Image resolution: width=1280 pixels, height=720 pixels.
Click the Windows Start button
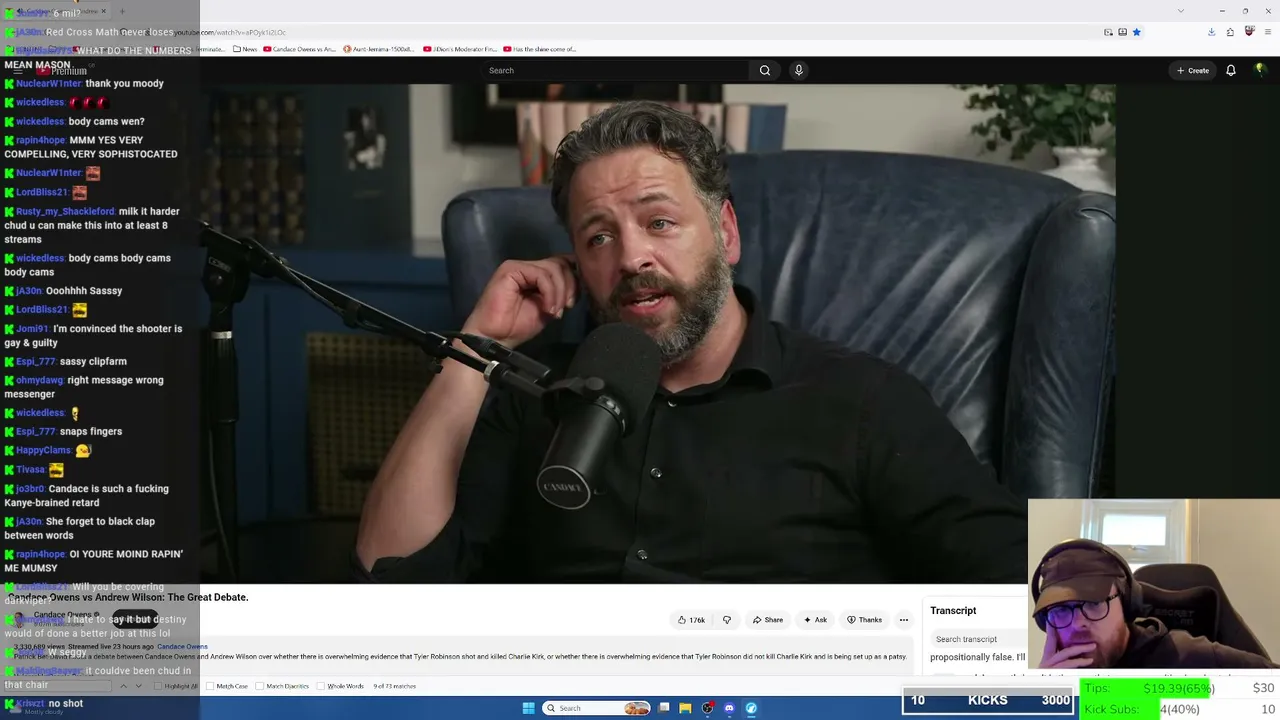tap(528, 708)
